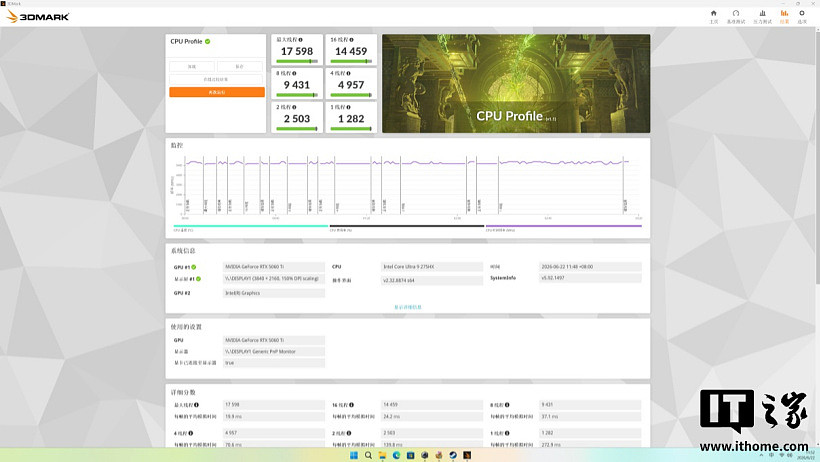Click info icon on 4 threads score card

pyautogui.click(x=348, y=73)
